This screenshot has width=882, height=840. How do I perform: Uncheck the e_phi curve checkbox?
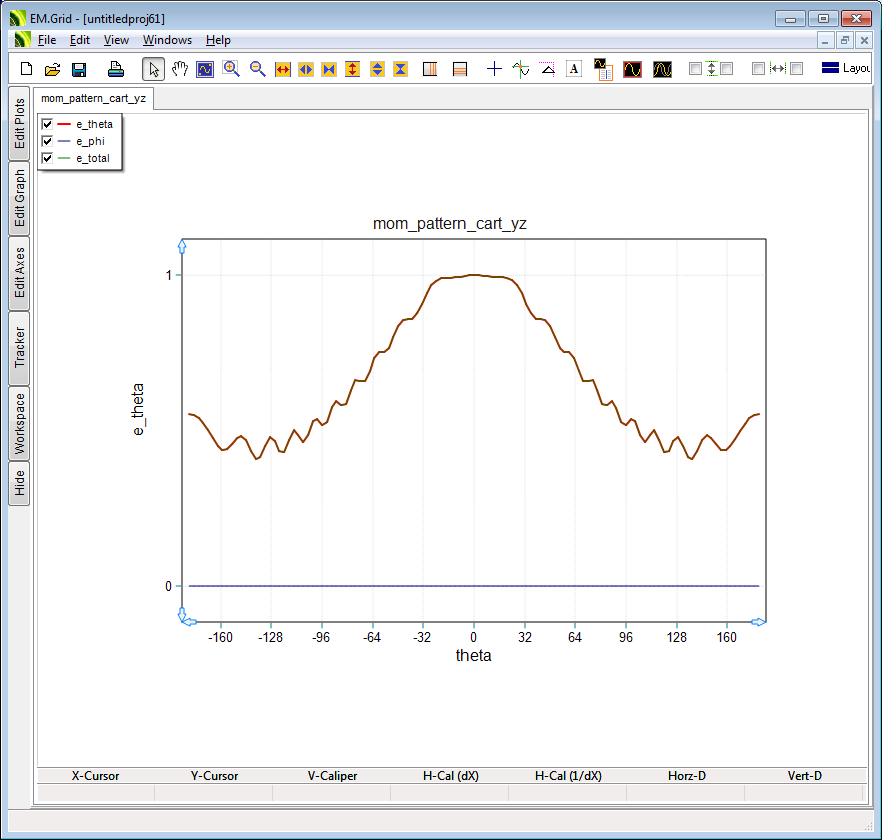pos(46,141)
